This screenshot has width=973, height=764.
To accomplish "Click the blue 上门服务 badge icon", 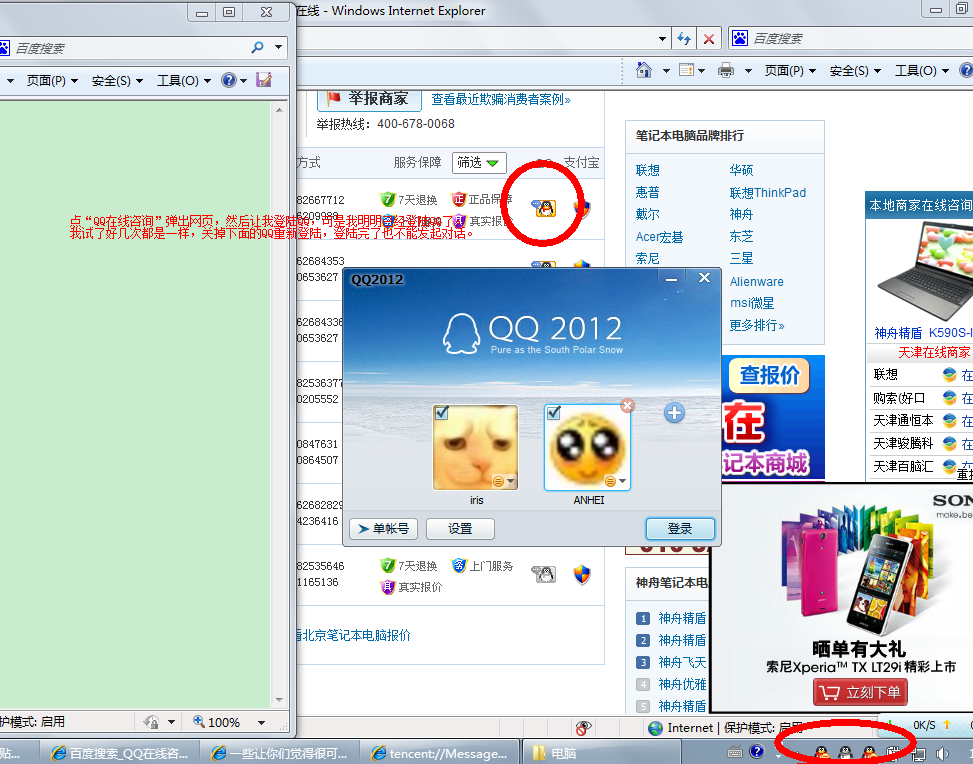I will tap(459, 565).
